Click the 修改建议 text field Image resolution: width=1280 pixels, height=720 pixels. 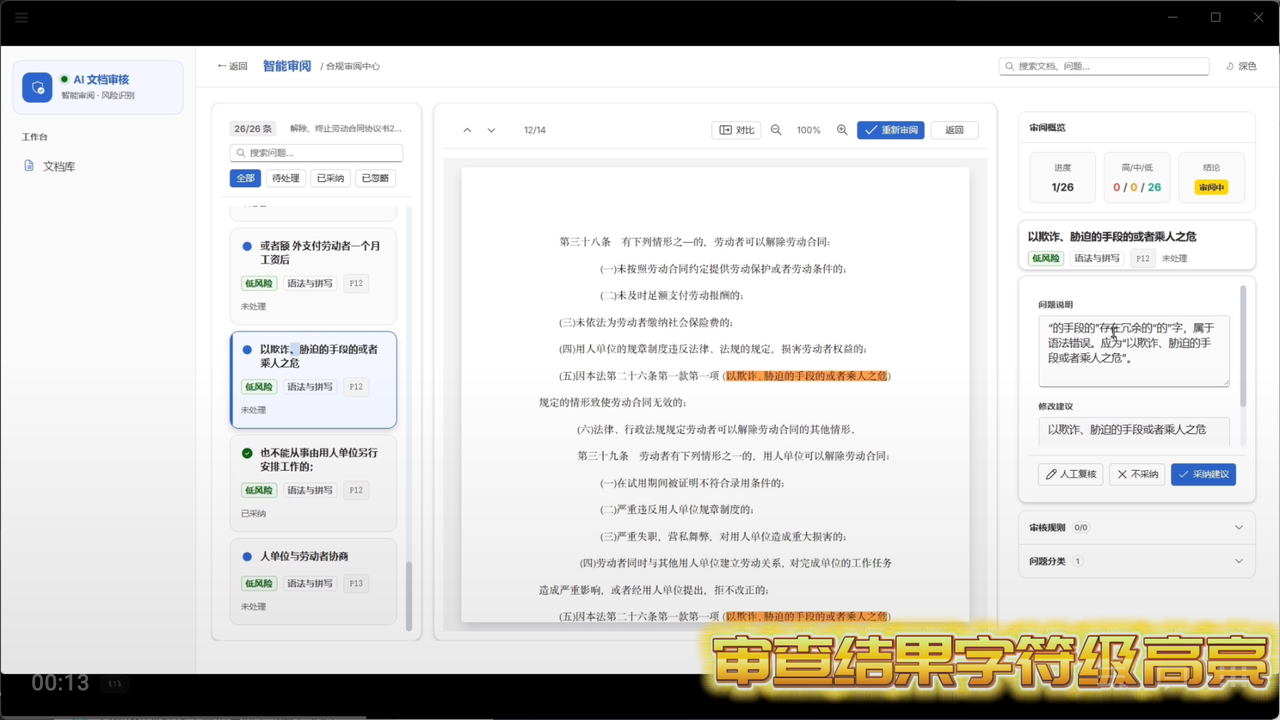pyautogui.click(x=1134, y=431)
